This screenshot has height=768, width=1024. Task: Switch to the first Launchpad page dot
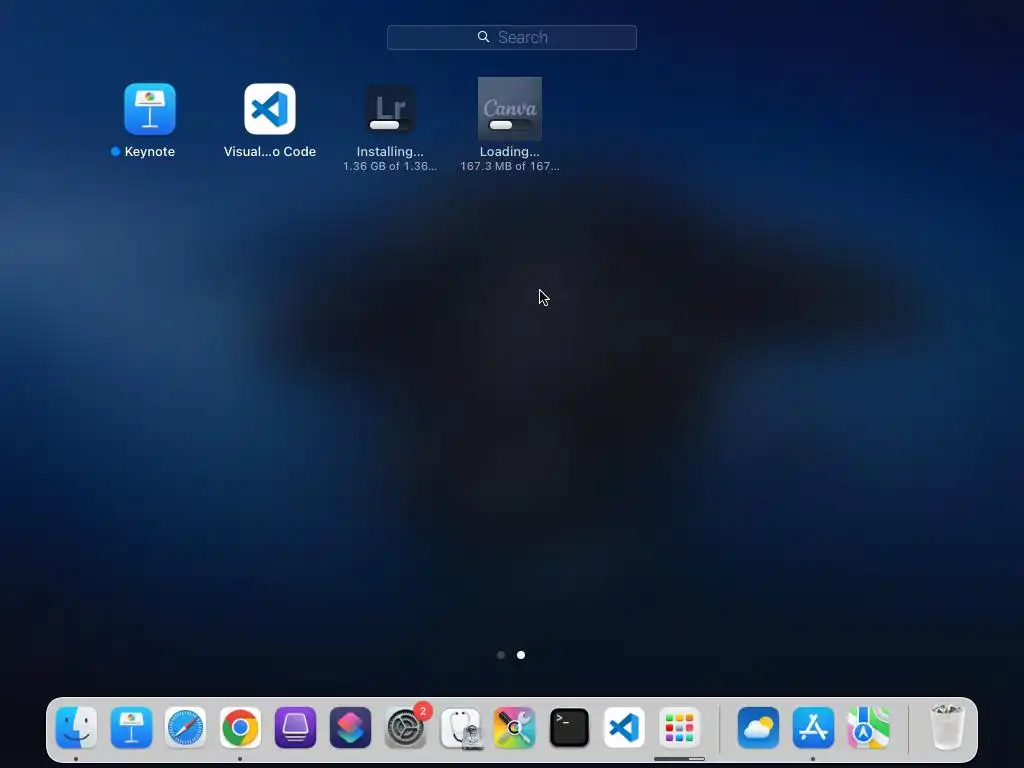[501, 654]
